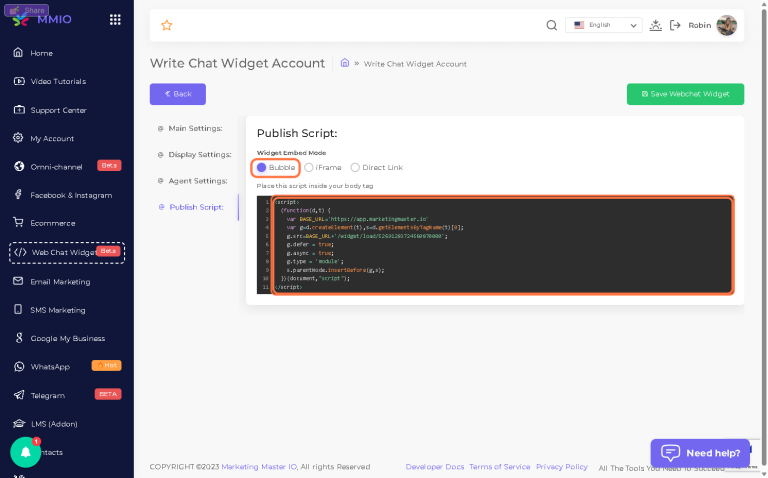The height and width of the screenshot is (478, 768).
Task: Click the Web Chat Widget code icon
Action: 20,252
